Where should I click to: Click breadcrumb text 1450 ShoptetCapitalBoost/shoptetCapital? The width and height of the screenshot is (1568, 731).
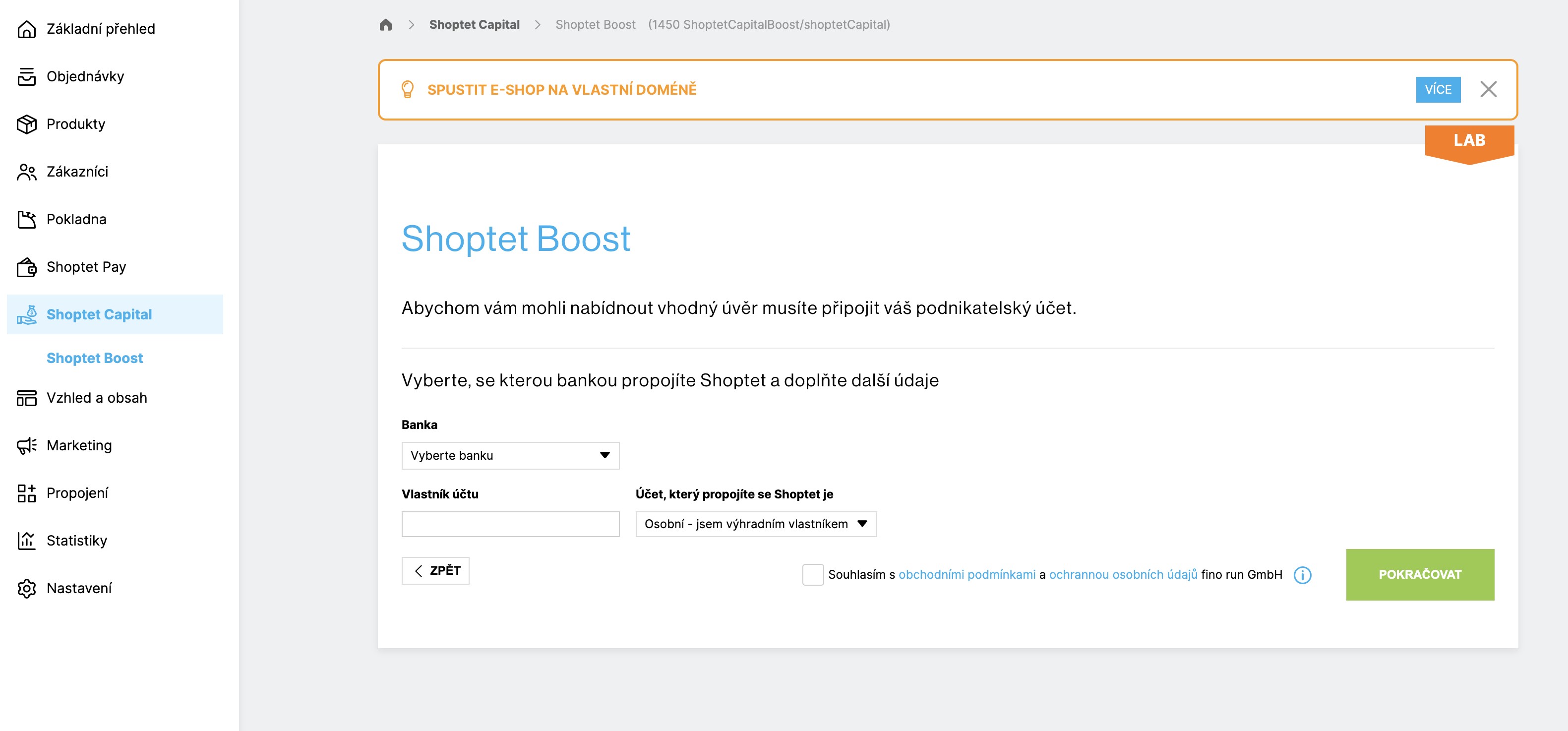coord(769,24)
